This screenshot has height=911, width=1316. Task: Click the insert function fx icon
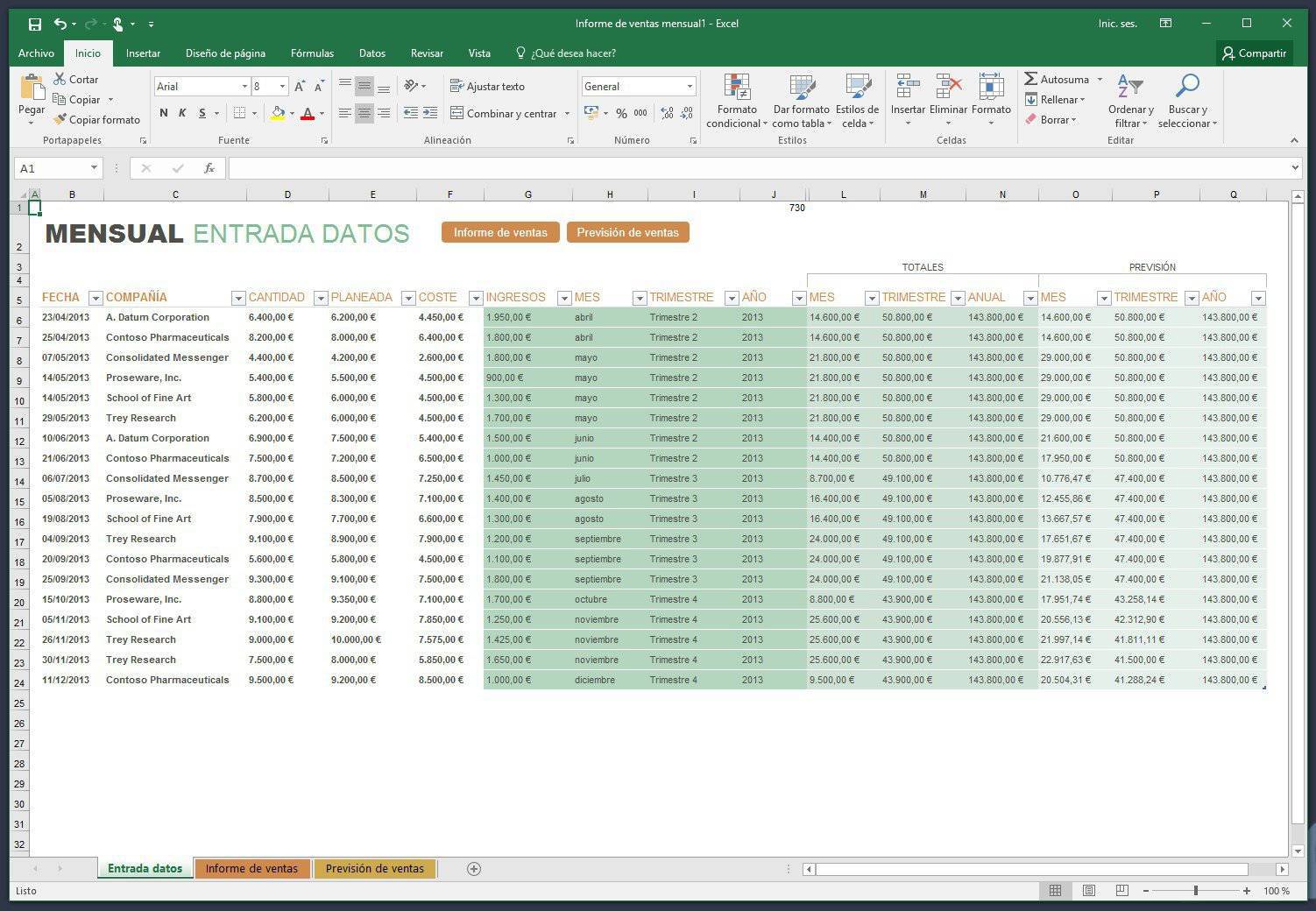click(x=209, y=168)
